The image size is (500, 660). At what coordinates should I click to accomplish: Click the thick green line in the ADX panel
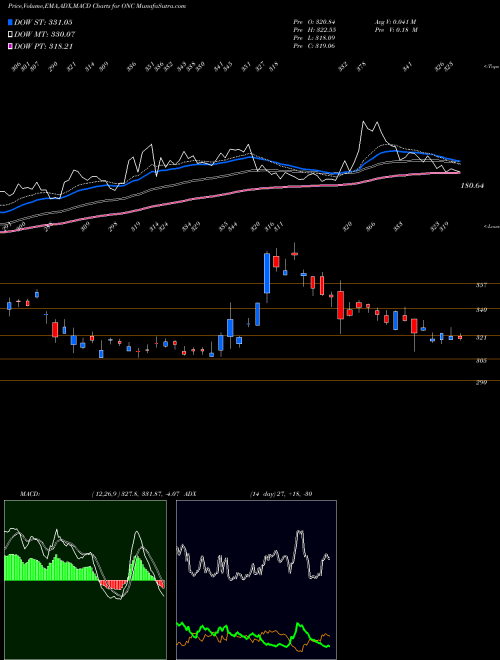click(253, 636)
